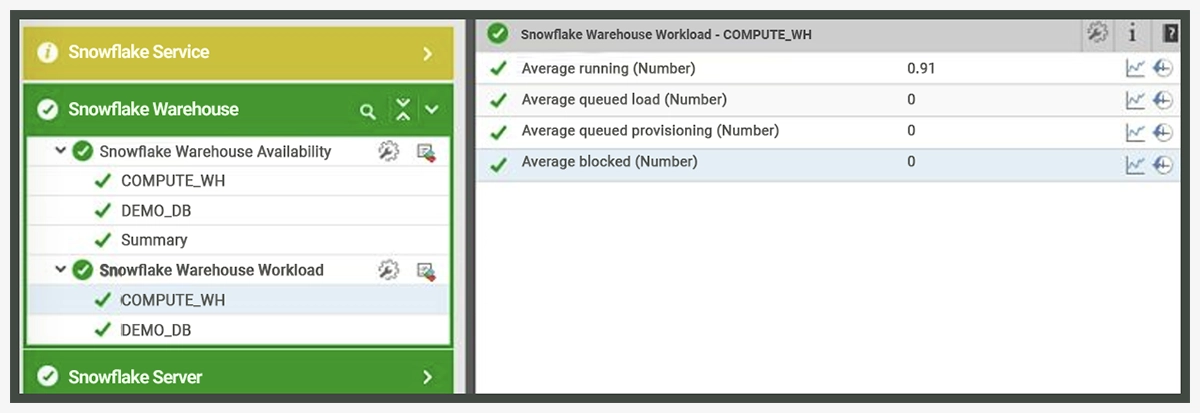Open graph for Average queued load measure
Viewport: 1200px width, 413px height.
point(1135,100)
